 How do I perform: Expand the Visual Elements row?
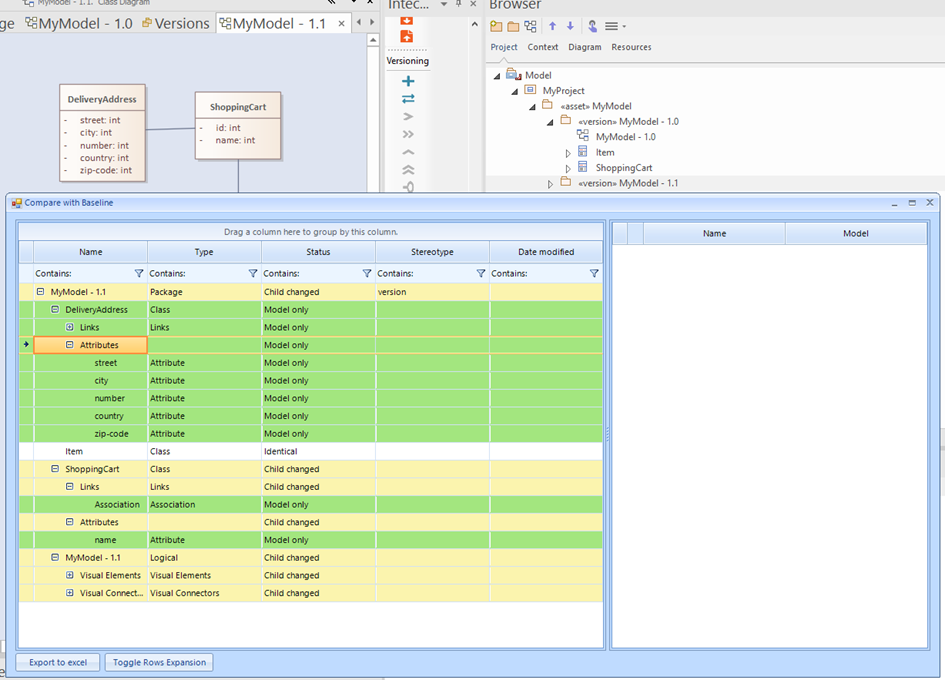(69, 575)
